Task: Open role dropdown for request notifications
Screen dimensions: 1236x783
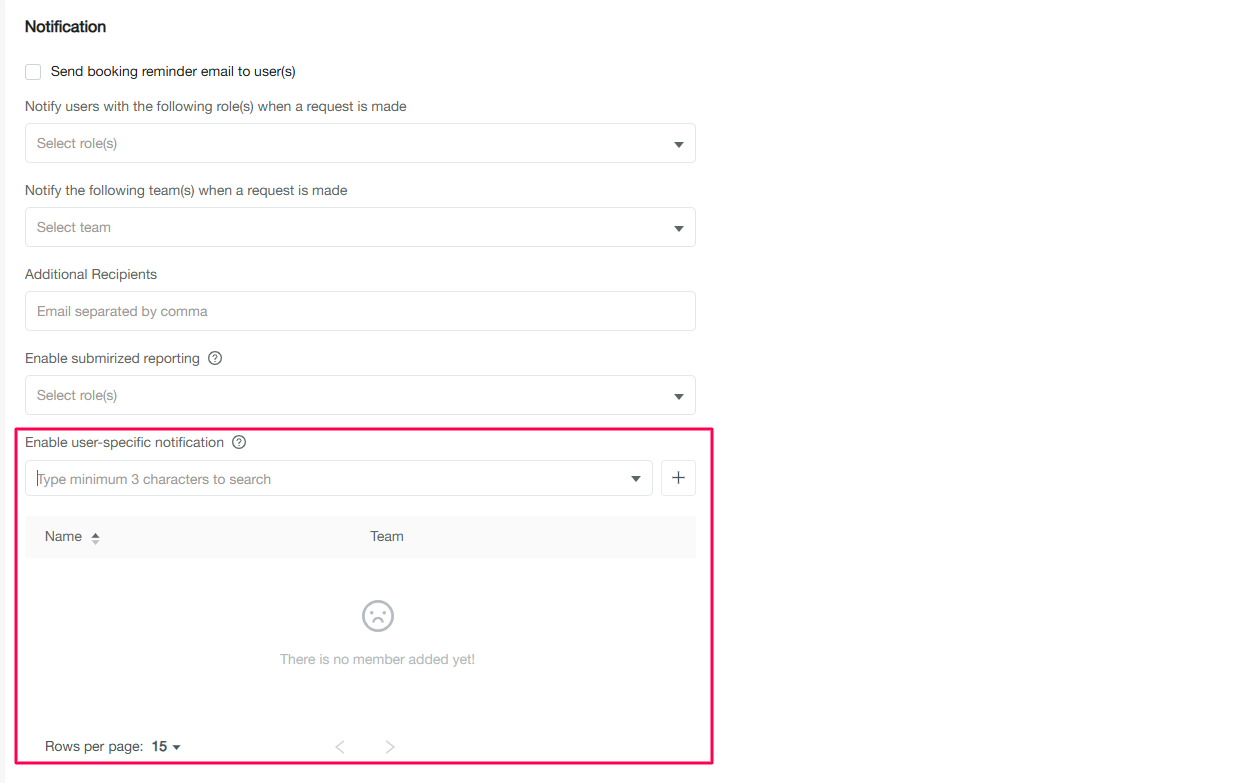Action: (x=360, y=143)
